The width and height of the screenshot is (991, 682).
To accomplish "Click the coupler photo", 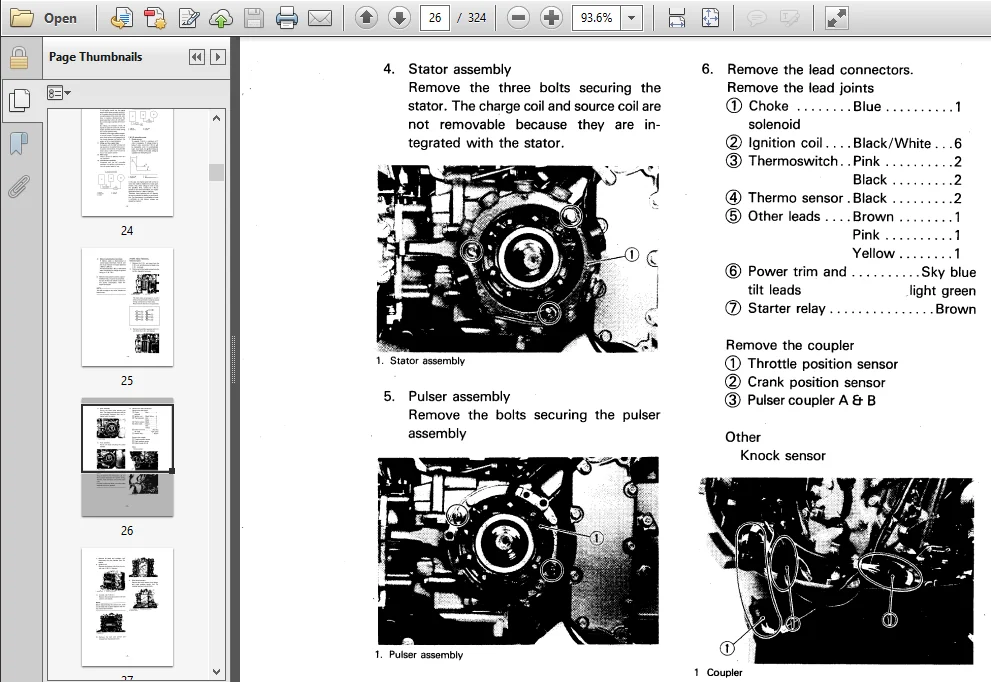I will click(837, 571).
